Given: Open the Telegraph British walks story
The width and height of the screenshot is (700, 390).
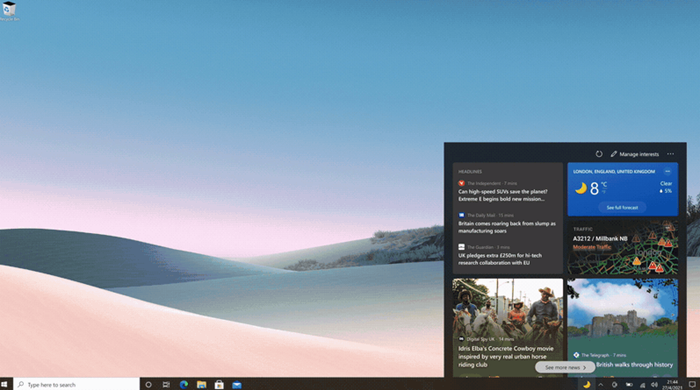Looking at the screenshot, I should pyautogui.click(x=623, y=328).
